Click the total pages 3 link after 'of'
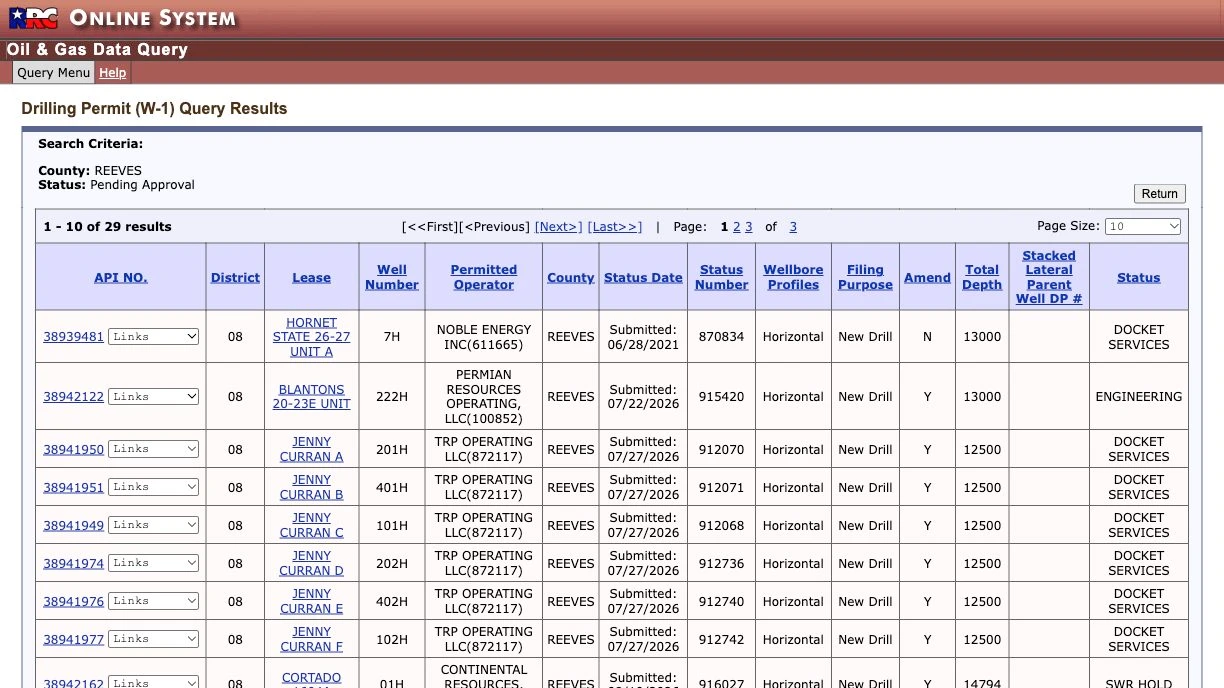The image size is (1224, 688). 793,227
